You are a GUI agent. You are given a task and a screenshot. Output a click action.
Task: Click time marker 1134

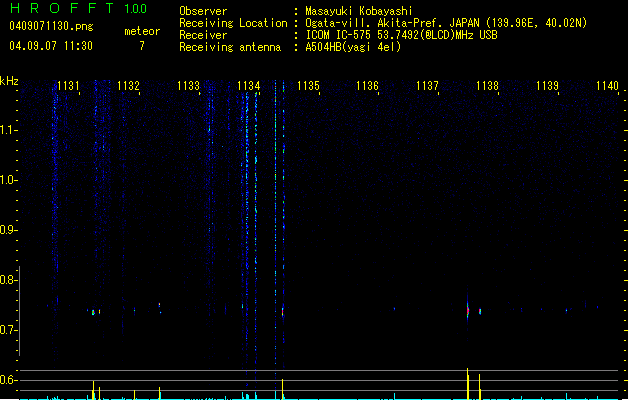click(248, 86)
